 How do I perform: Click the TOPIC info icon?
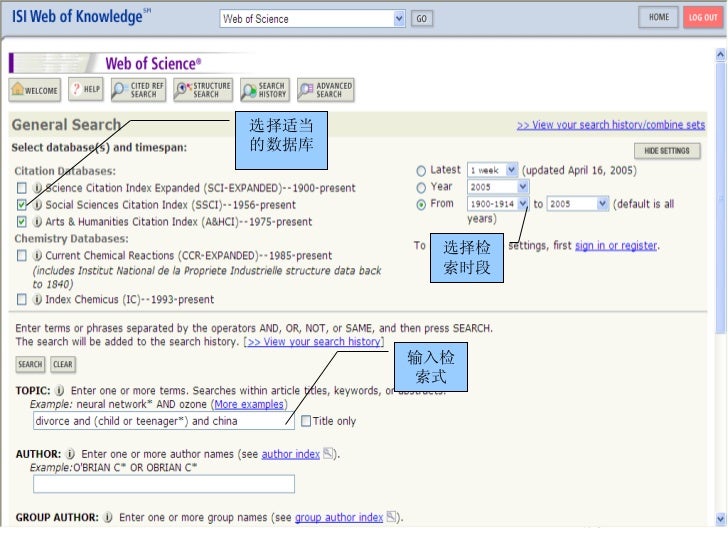point(59,390)
